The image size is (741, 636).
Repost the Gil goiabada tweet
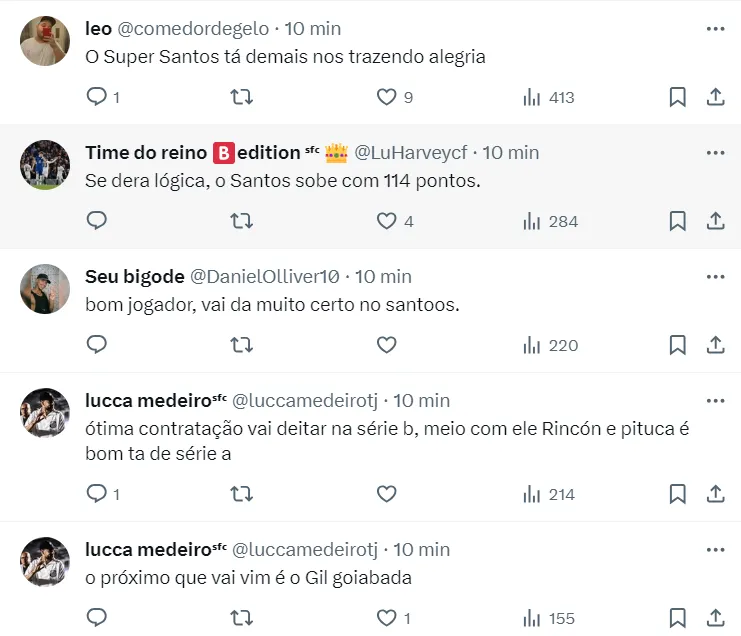click(241, 618)
